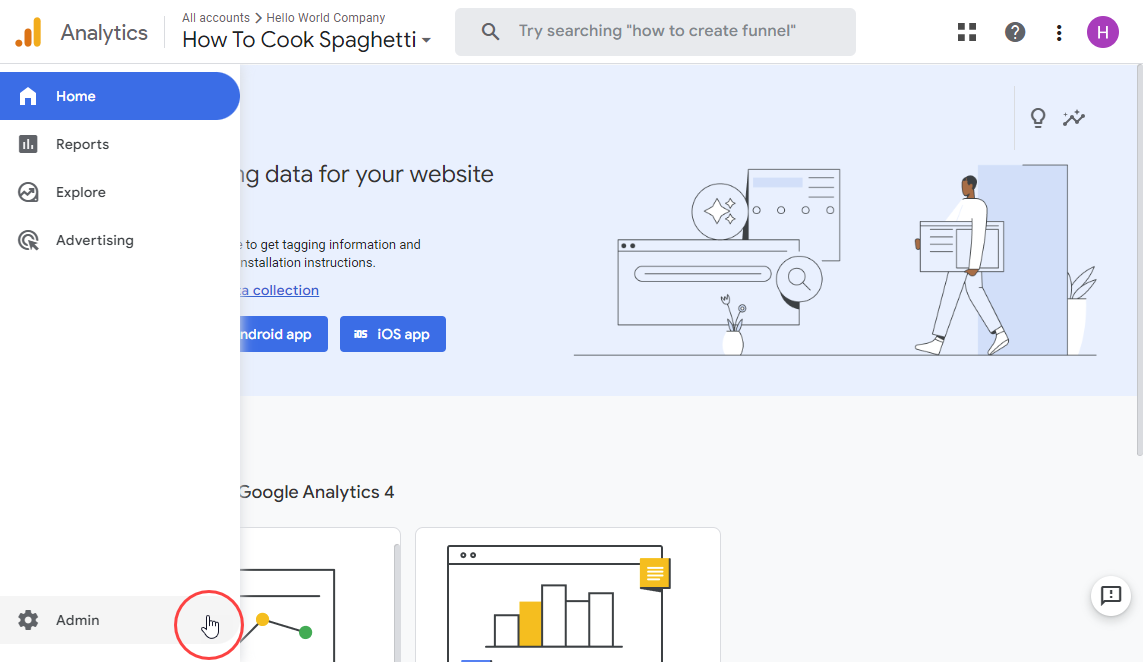
Task: Open the Google apps grid icon
Action: point(967,32)
